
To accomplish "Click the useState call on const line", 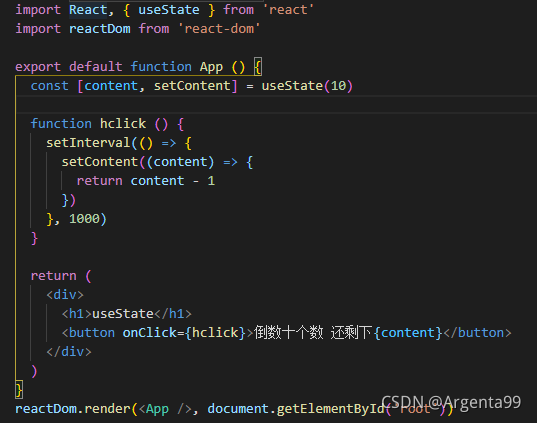I will click(292, 86).
